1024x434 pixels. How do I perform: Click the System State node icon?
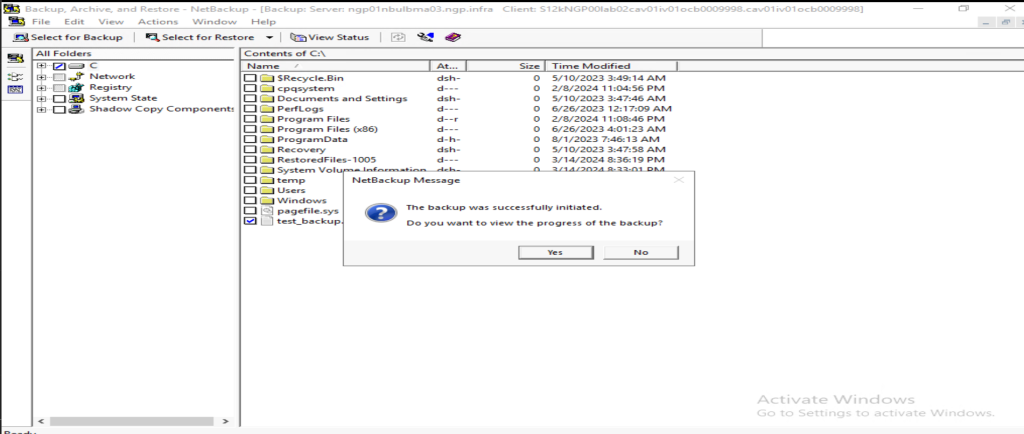pos(76,99)
